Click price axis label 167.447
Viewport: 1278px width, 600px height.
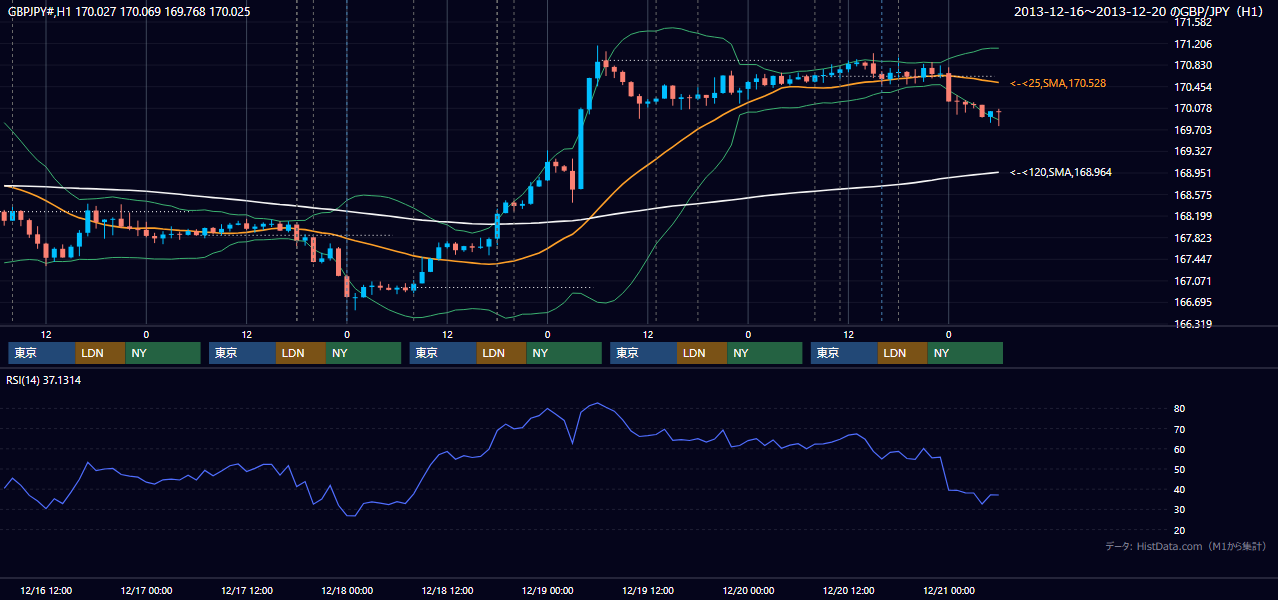point(1193,259)
